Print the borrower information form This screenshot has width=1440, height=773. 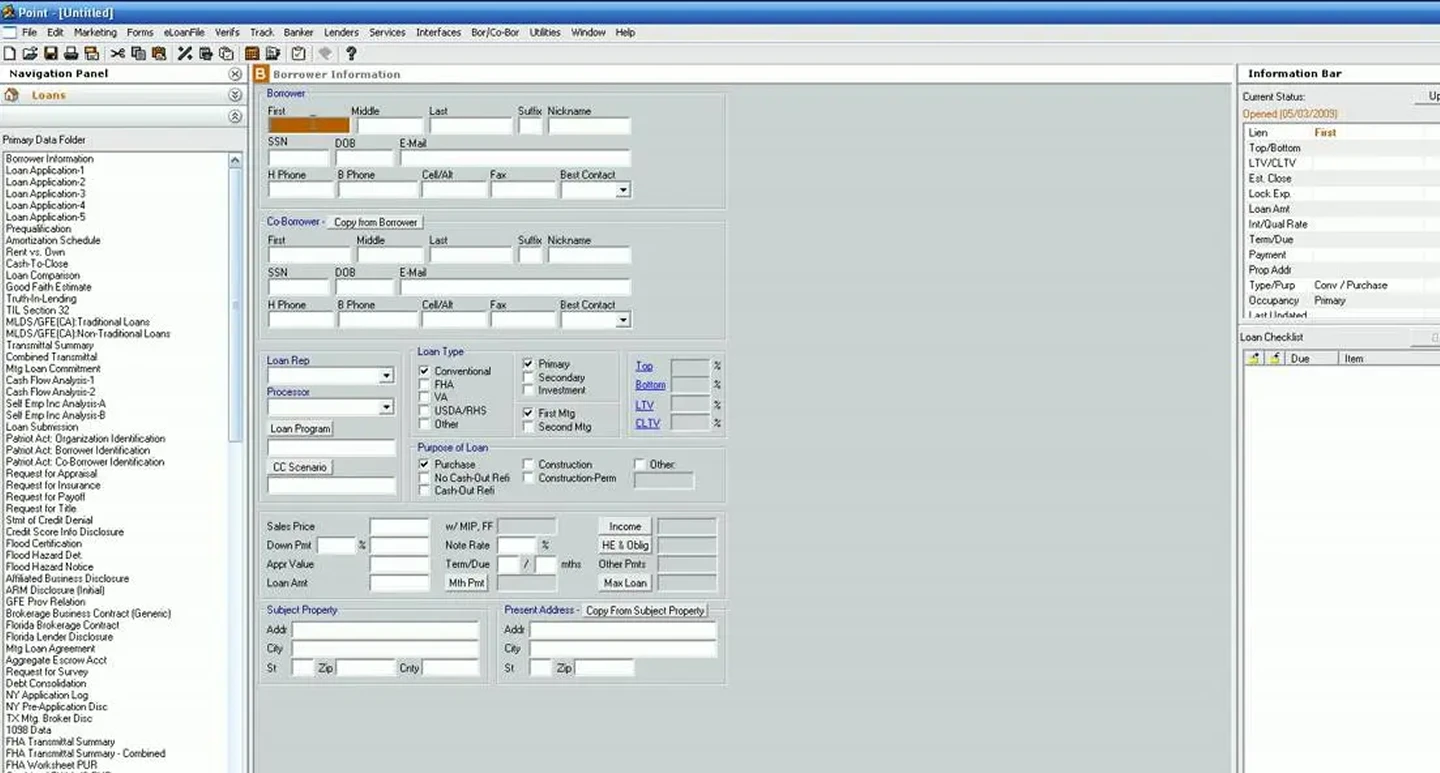pyautogui.click(x=71, y=54)
